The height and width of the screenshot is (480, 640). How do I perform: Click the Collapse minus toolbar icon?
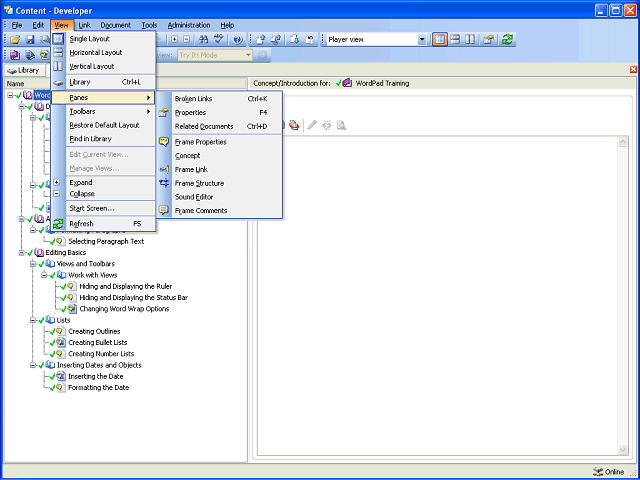pyautogui.click(x=187, y=40)
